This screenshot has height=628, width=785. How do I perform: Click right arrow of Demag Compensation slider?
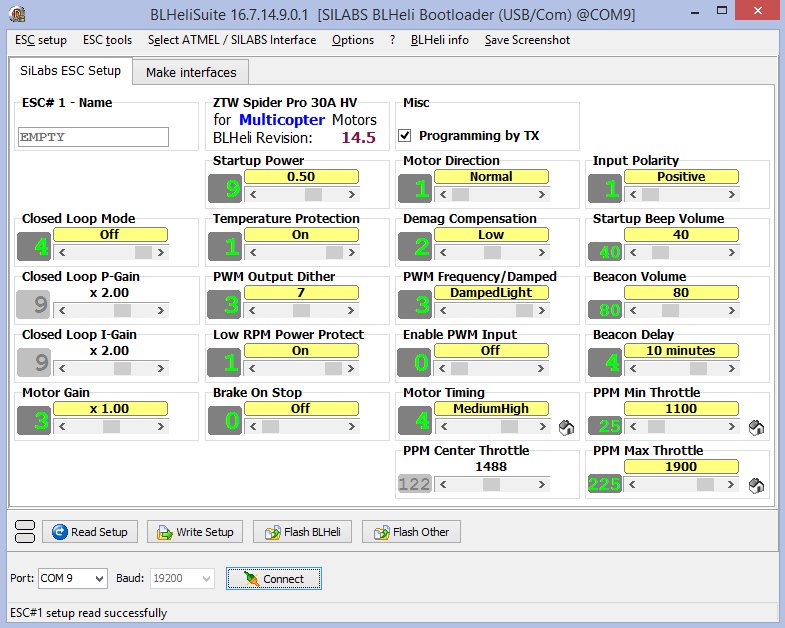tap(542, 252)
